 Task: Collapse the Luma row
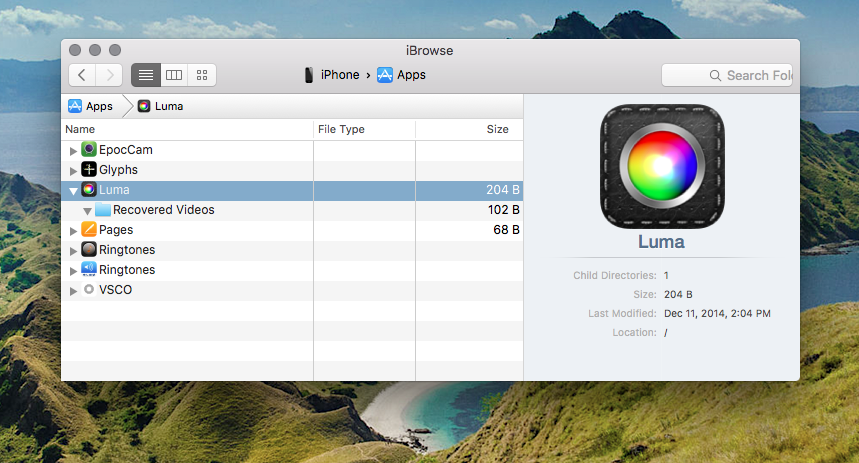click(x=73, y=191)
